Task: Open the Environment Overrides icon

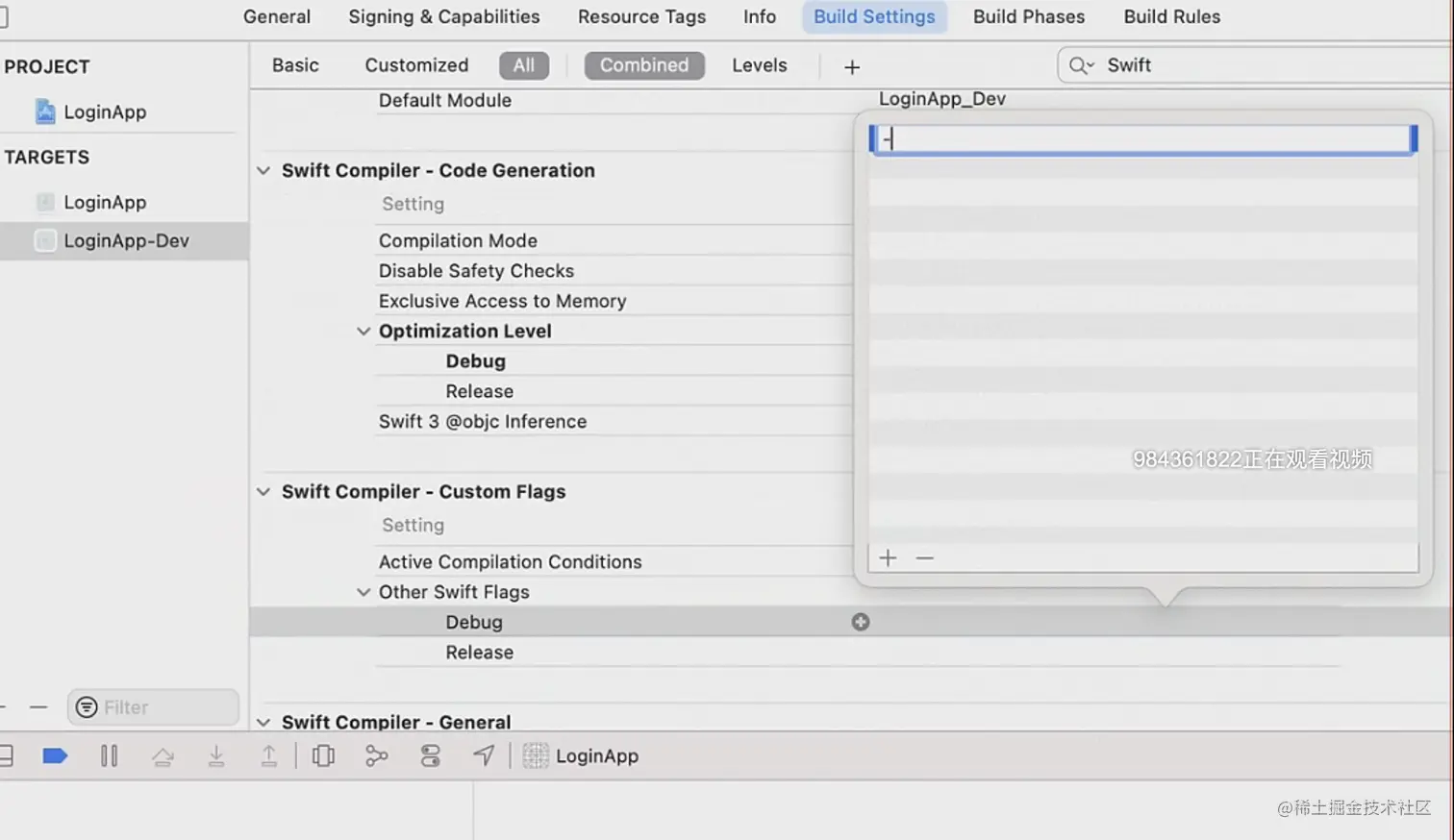Action: (430, 756)
